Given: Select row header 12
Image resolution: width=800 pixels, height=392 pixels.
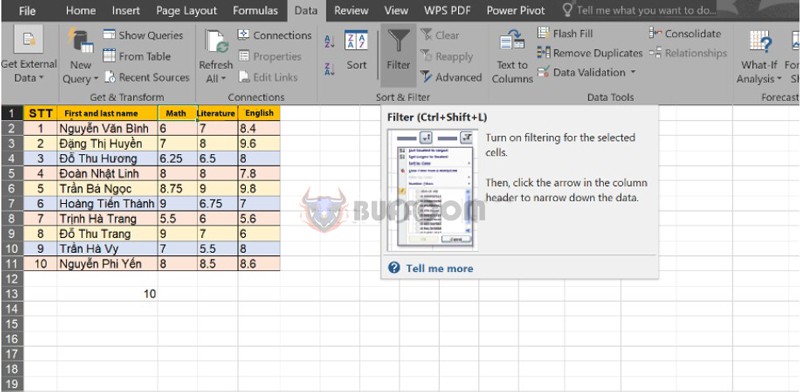Looking at the screenshot, I should 12,279.
